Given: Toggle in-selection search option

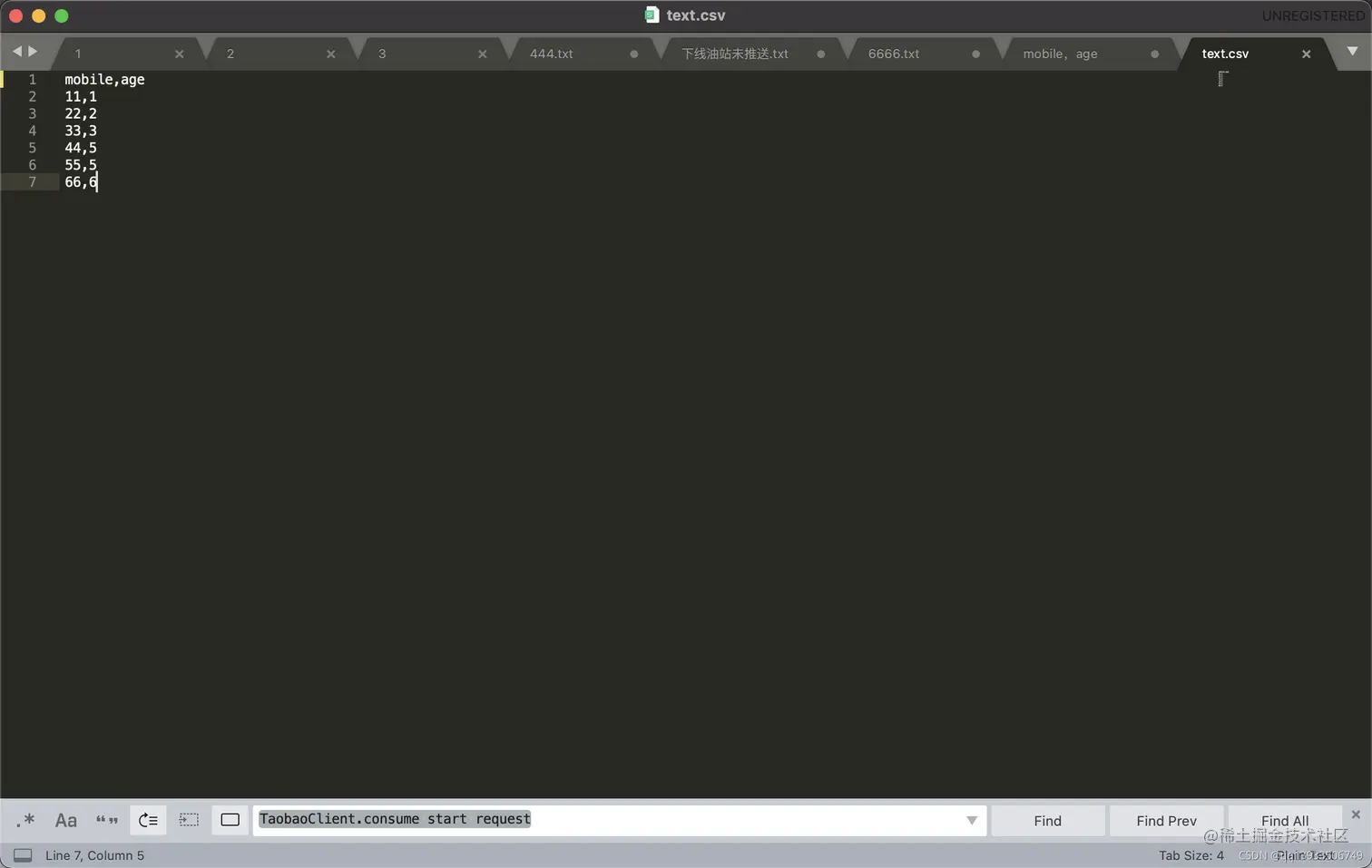Looking at the screenshot, I should 189,821.
